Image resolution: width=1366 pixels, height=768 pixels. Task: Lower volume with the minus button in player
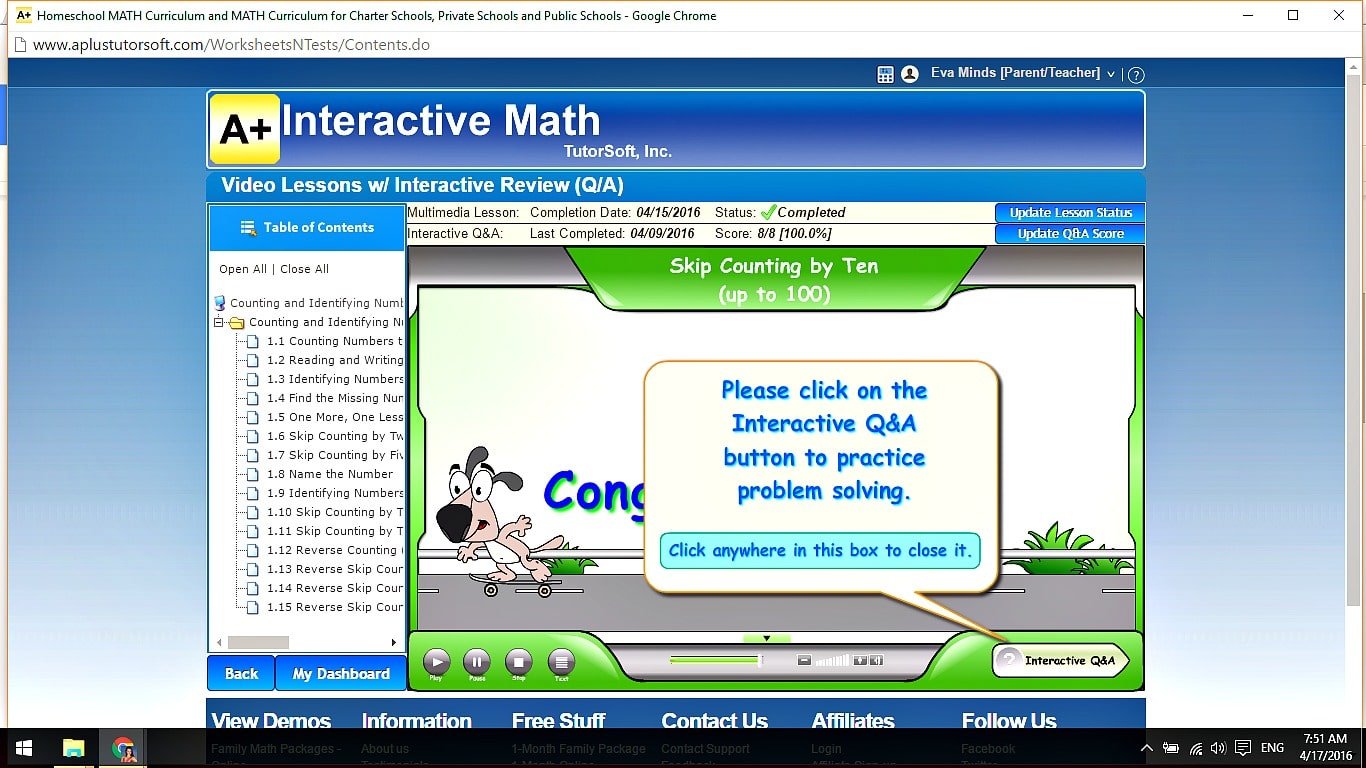tap(804, 660)
